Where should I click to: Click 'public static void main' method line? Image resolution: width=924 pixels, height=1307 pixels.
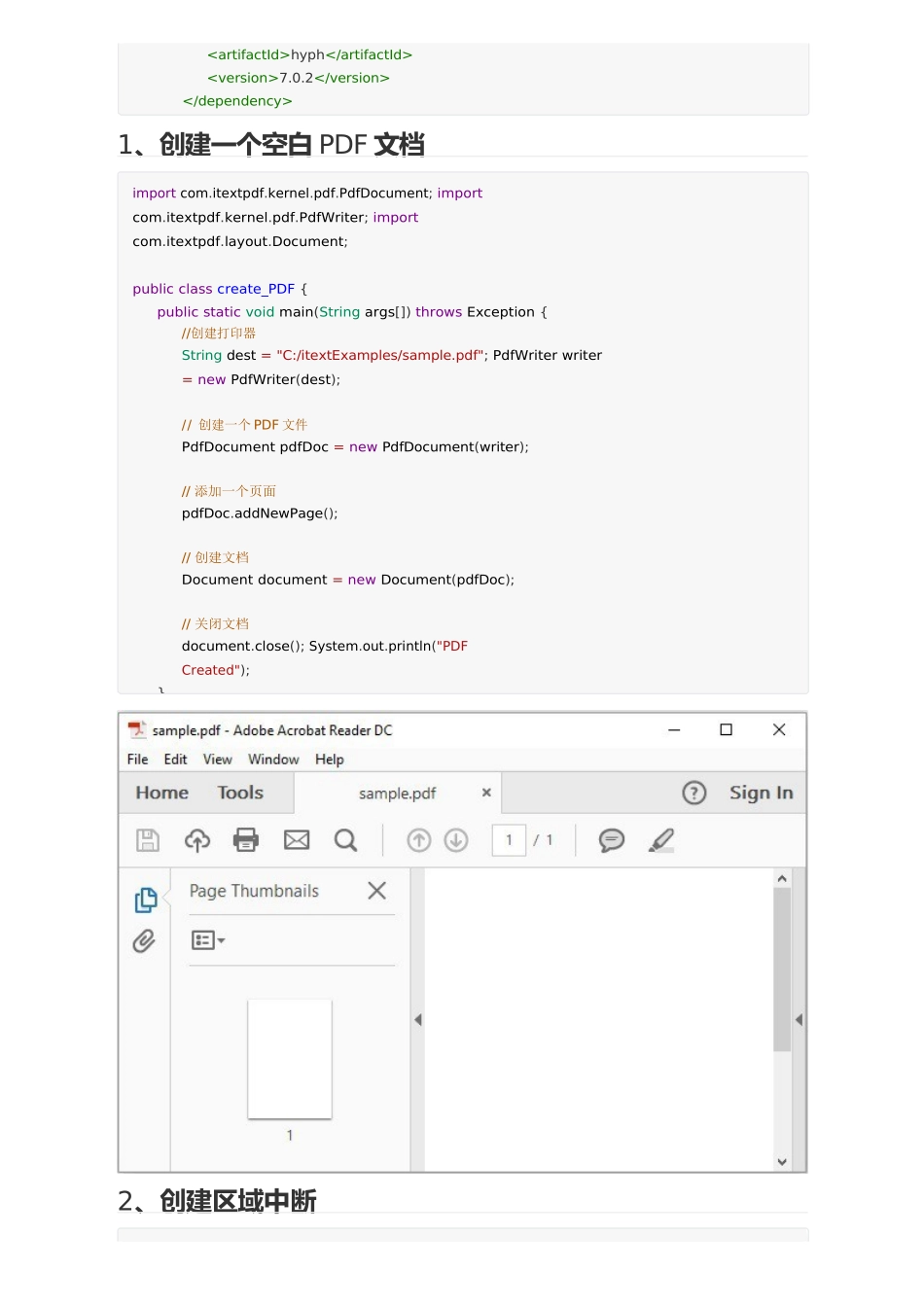(352, 312)
